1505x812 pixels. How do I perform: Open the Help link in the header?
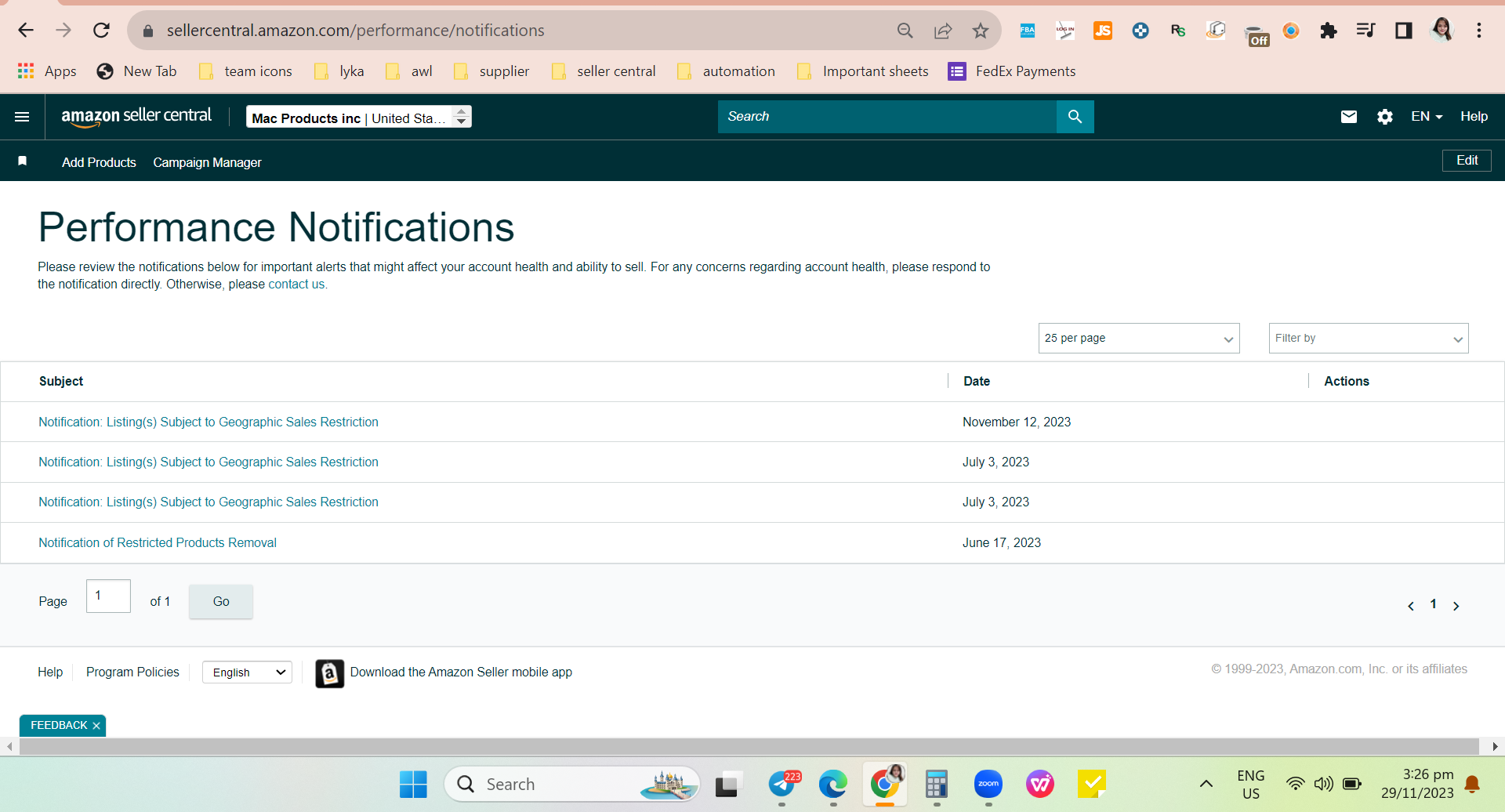click(x=1474, y=117)
